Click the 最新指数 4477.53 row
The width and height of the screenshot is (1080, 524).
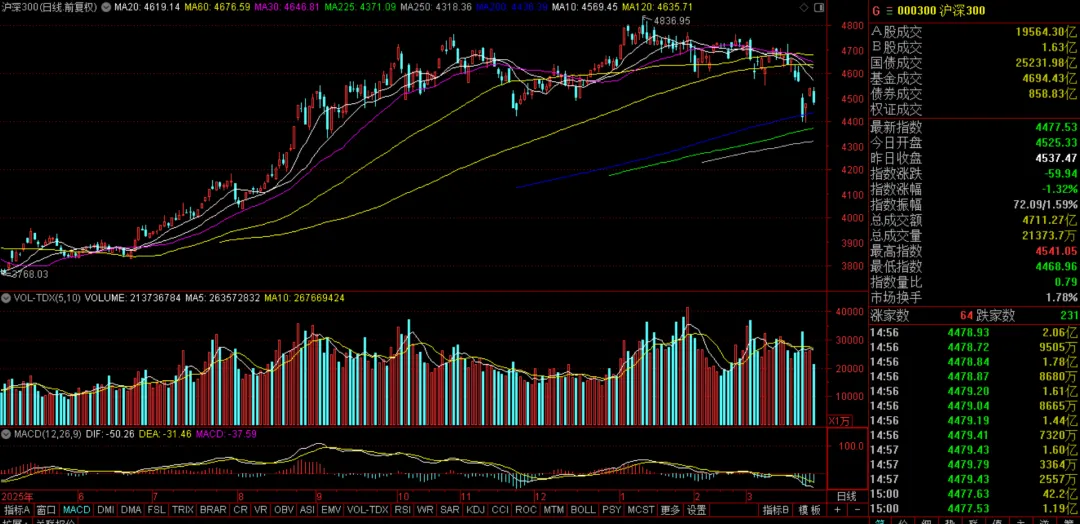(x=974, y=127)
